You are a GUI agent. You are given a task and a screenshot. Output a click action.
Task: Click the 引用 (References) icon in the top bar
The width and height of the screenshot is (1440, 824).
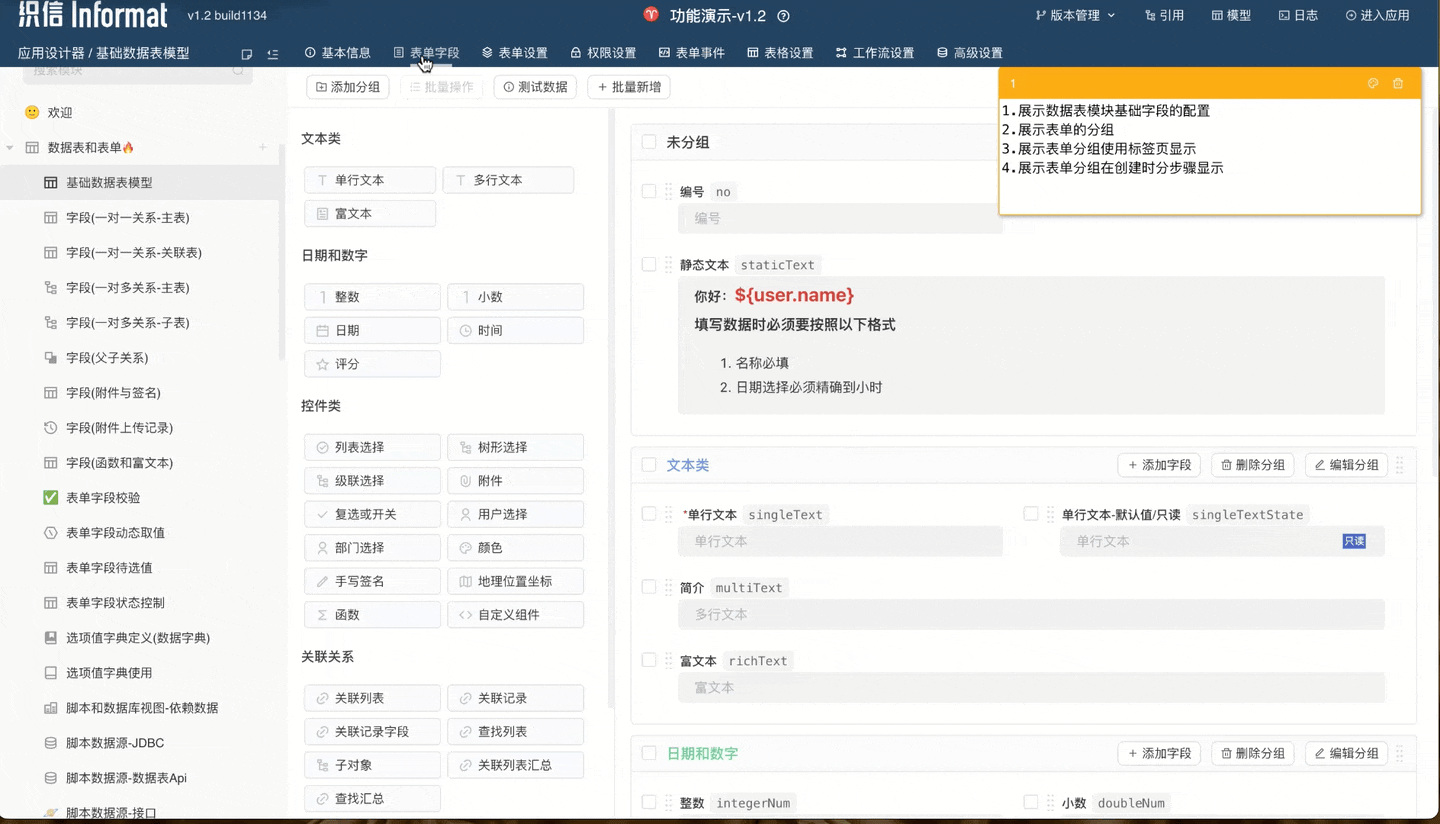point(1164,15)
